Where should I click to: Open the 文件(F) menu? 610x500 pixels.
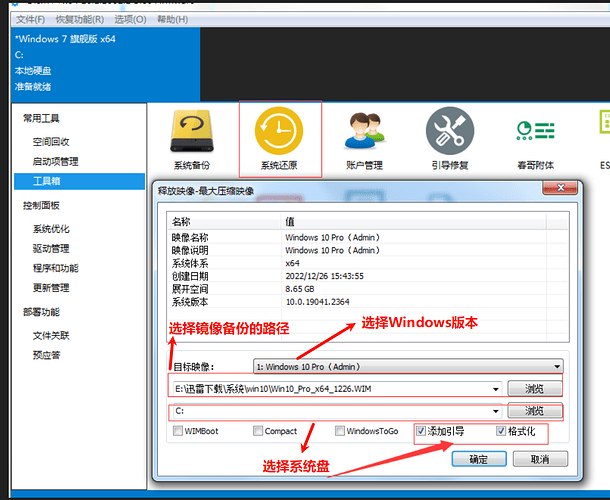point(30,19)
